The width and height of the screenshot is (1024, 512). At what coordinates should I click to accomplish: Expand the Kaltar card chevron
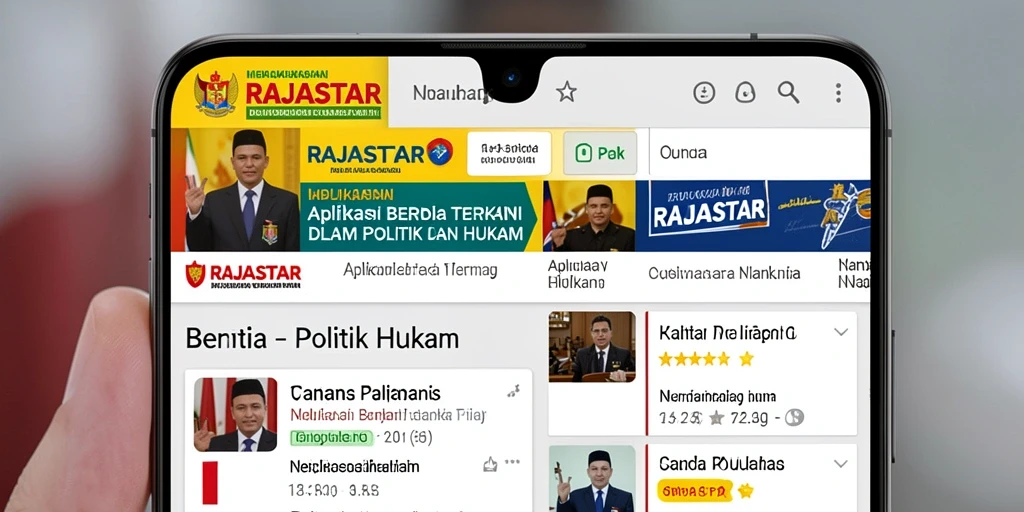pos(841,332)
